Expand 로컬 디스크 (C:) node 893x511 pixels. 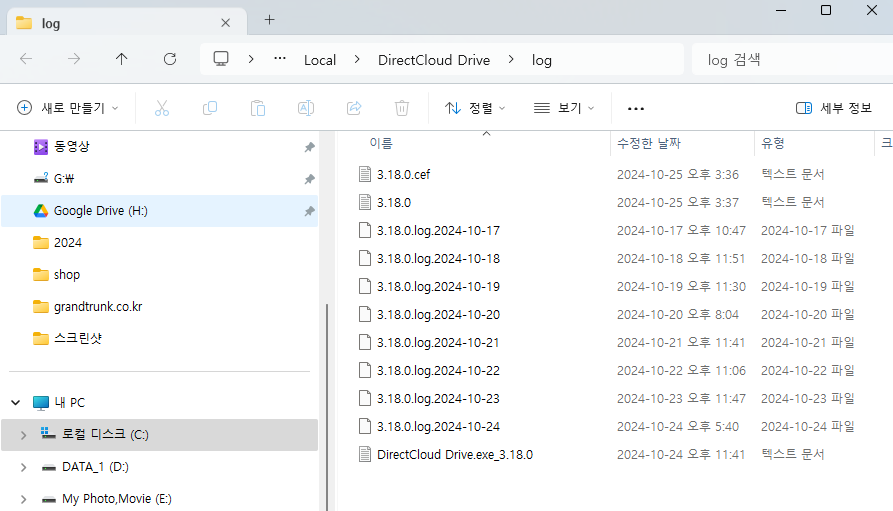(x=23, y=435)
